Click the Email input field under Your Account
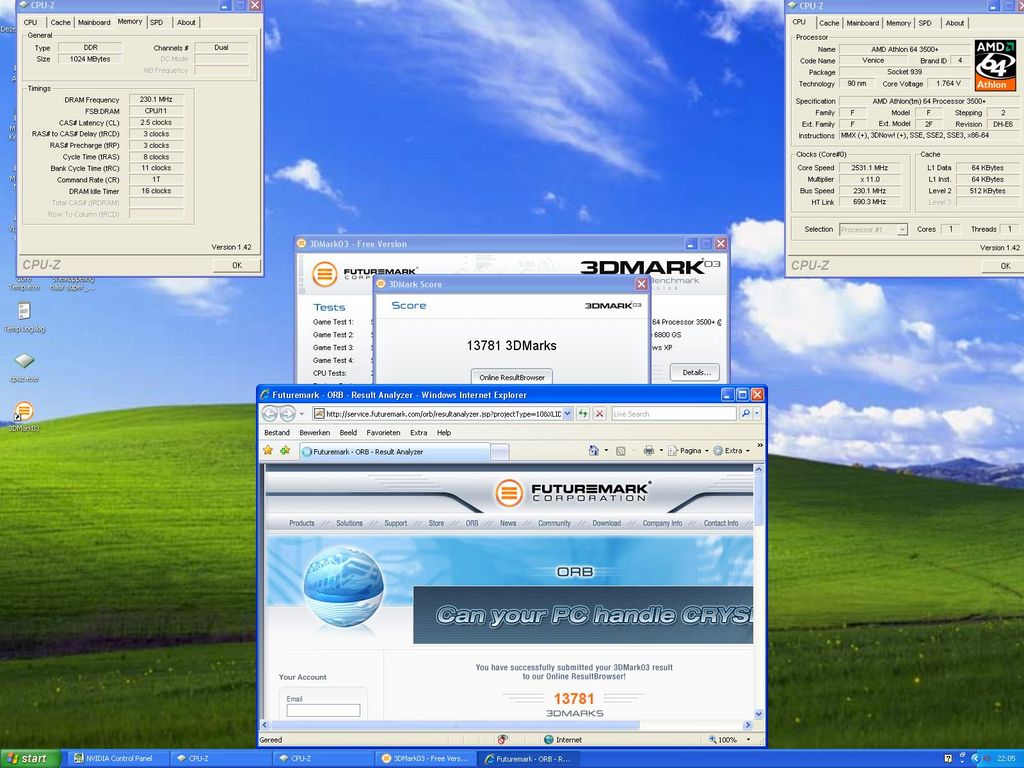1024x768 pixels. (x=323, y=711)
